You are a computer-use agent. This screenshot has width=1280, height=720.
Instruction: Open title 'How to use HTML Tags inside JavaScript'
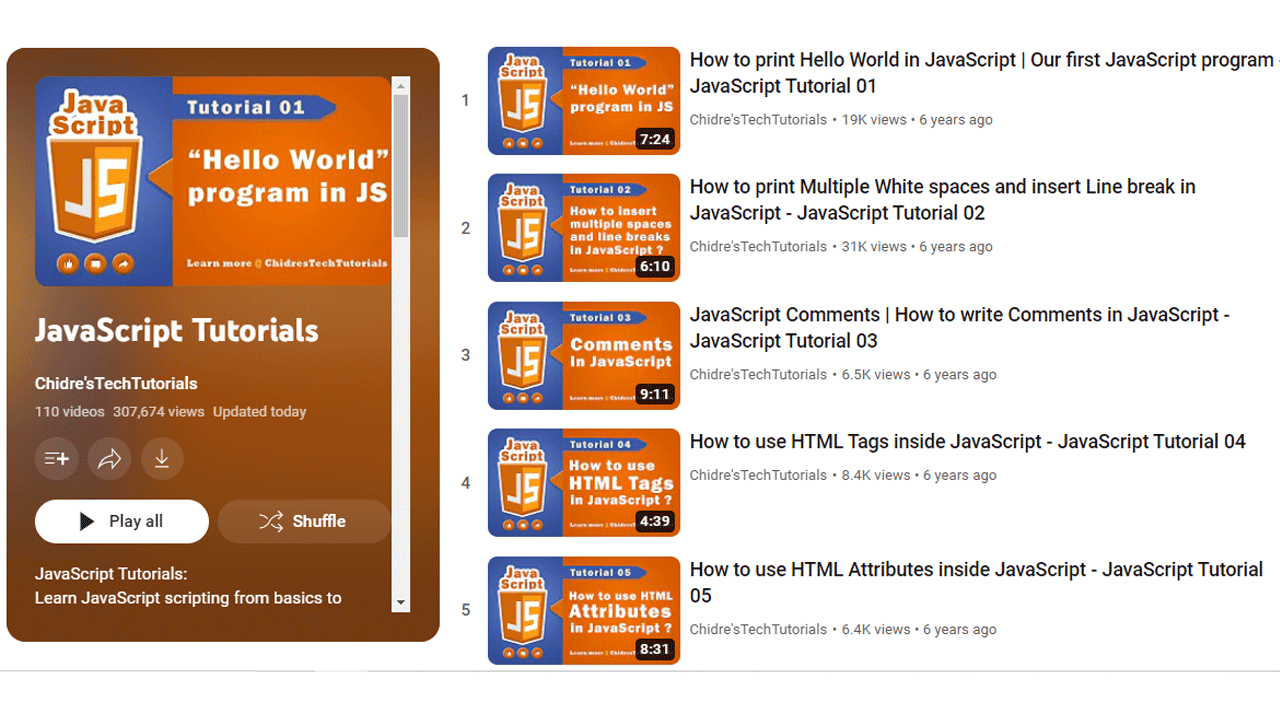pyautogui.click(x=968, y=442)
